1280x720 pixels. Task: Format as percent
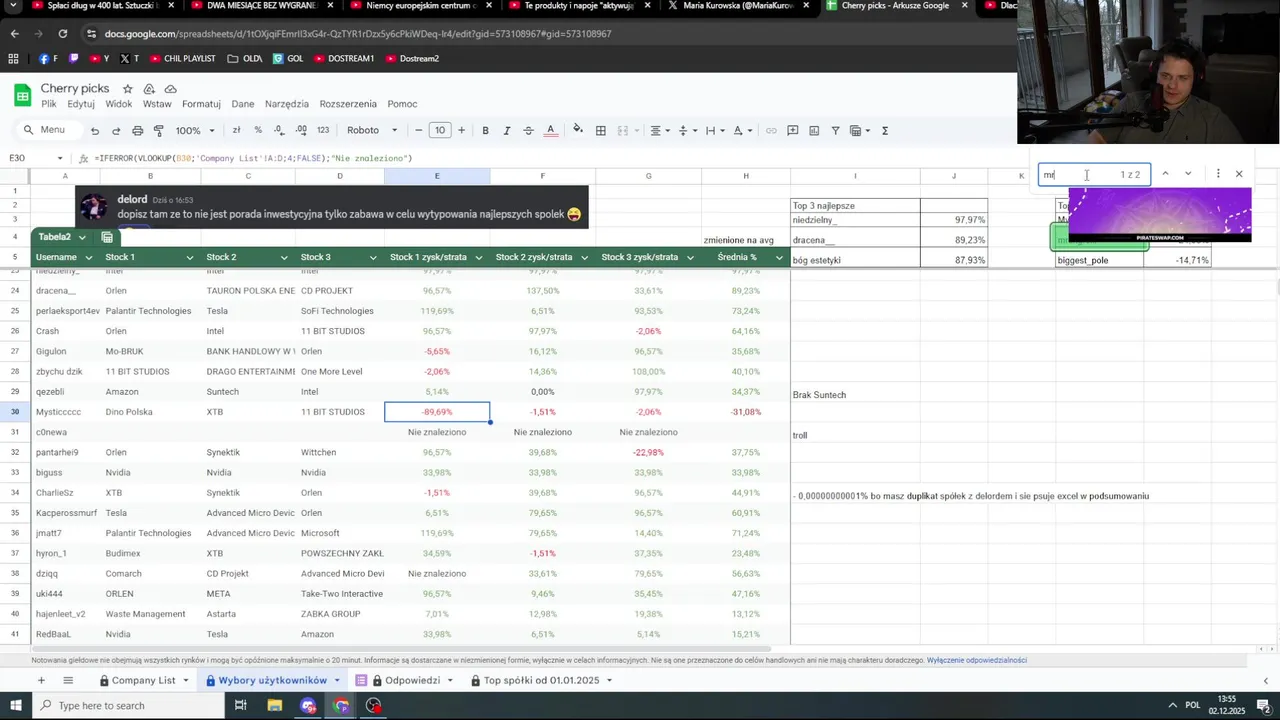click(258, 130)
